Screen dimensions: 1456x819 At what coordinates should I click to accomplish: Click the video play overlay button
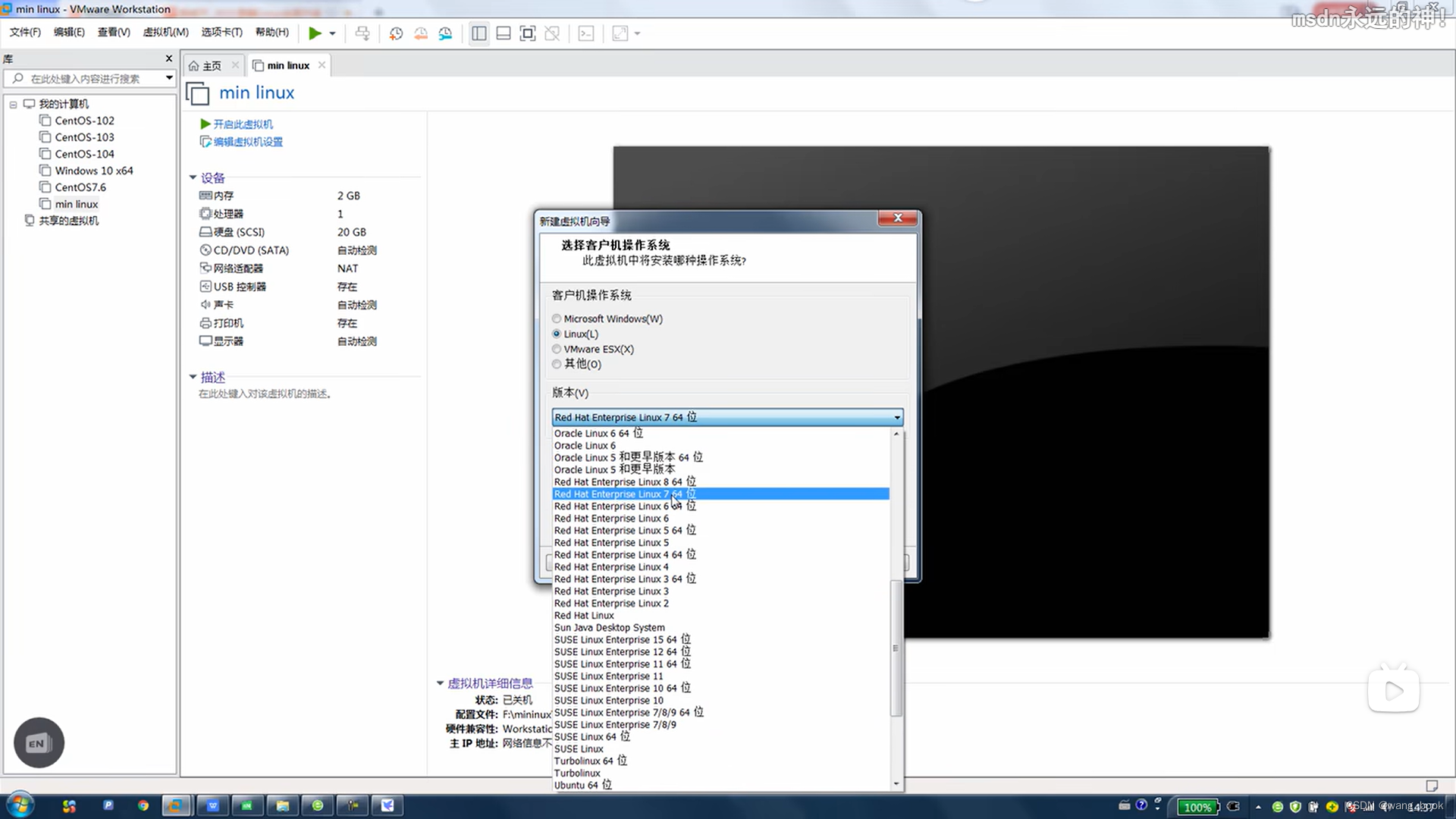click(x=1394, y=691)
